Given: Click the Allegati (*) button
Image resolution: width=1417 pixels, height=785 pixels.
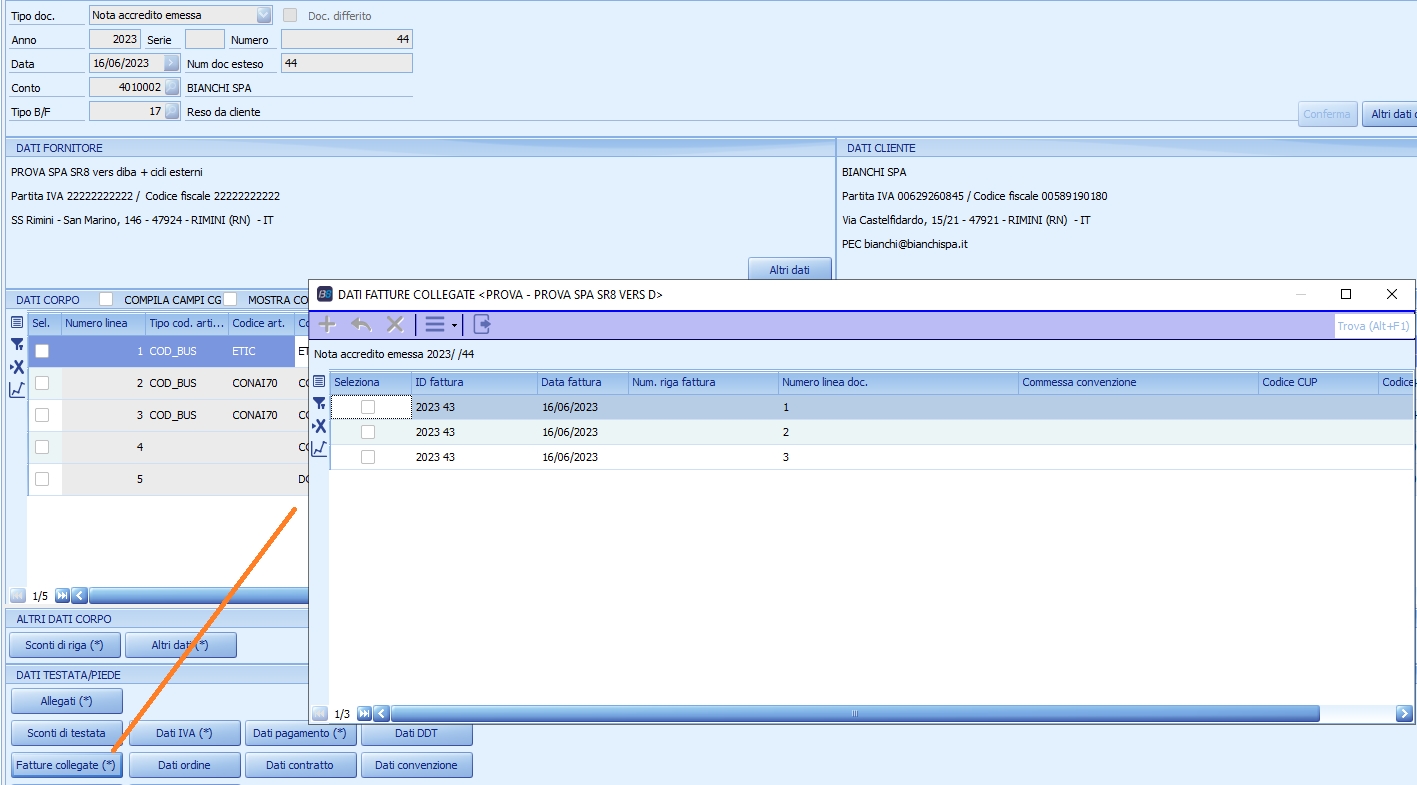Looking at the screenshot, I should click(66, 701).
